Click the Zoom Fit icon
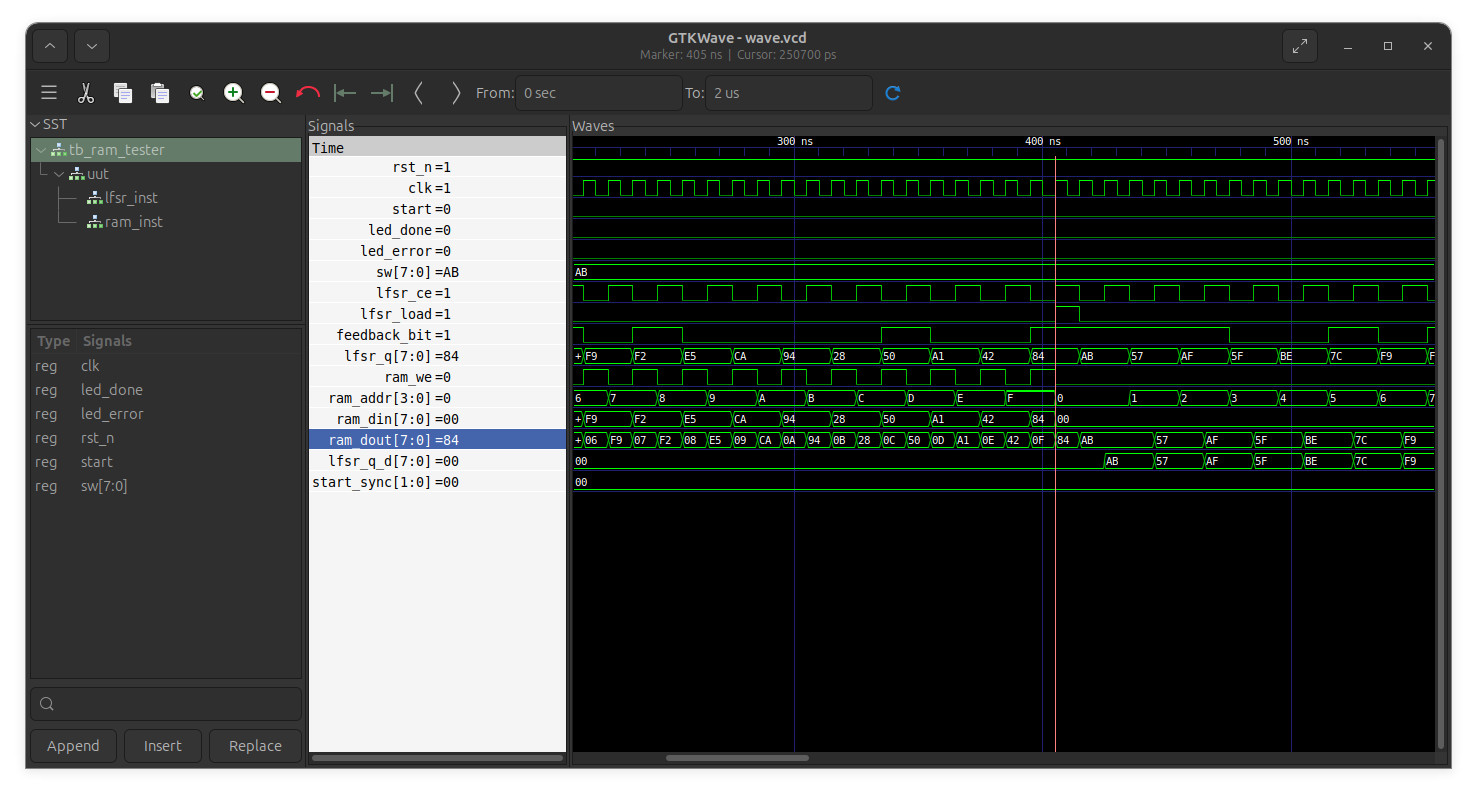 pyautogui.click(x=197, y=93)
